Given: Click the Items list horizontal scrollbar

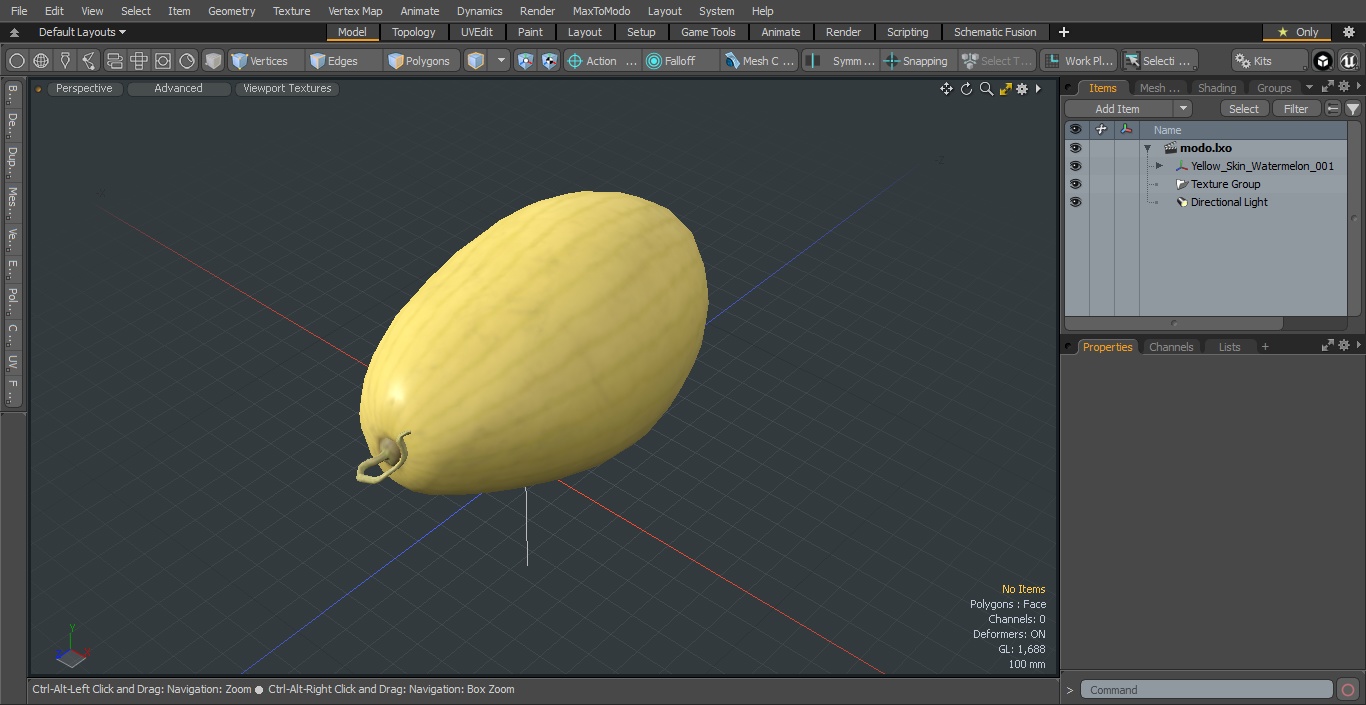Looking at the screenshot, I should tap(1174, 323).
